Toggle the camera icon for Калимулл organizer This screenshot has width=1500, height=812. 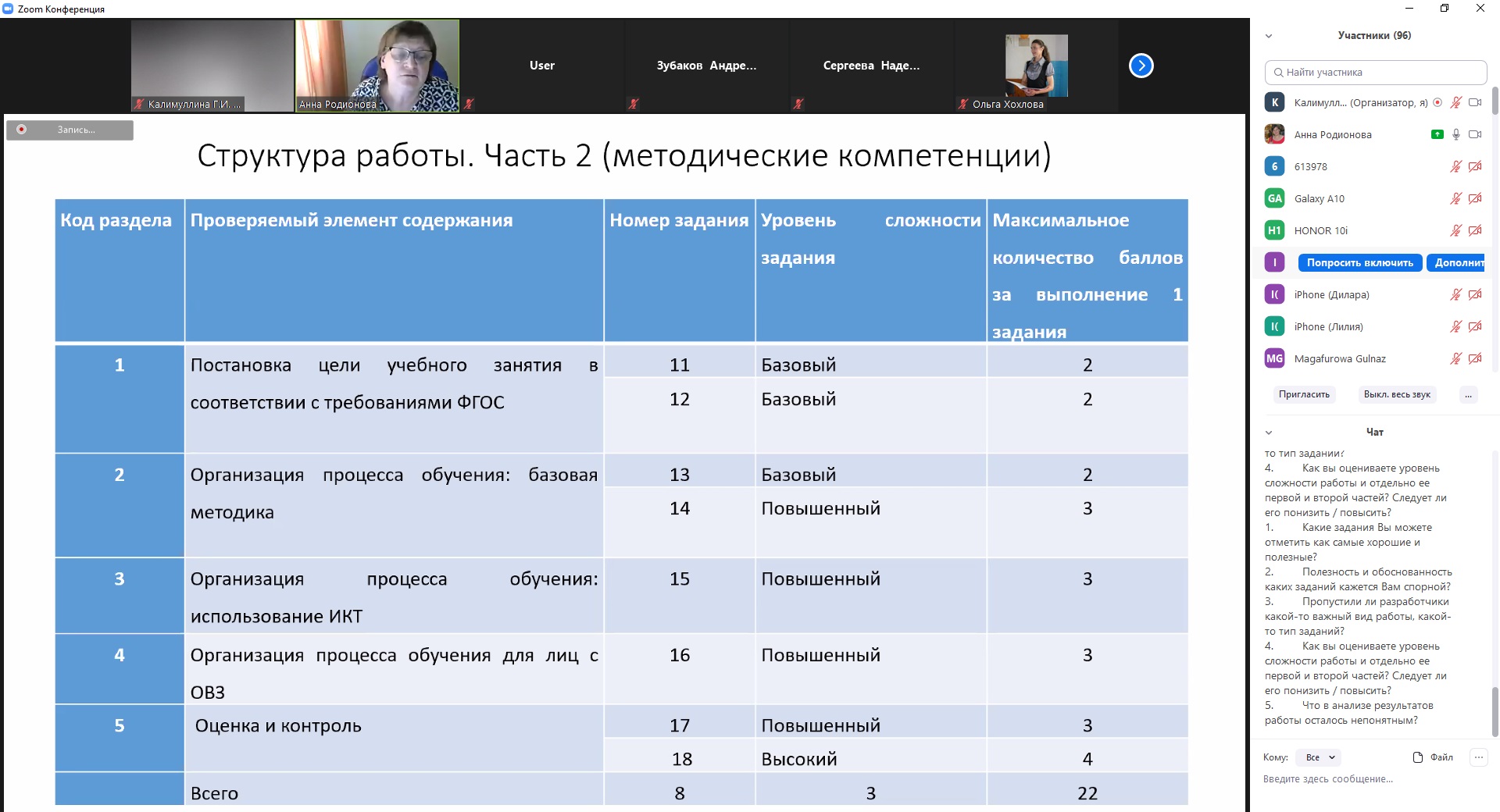pyautogui.click(x=1475, y=102)
